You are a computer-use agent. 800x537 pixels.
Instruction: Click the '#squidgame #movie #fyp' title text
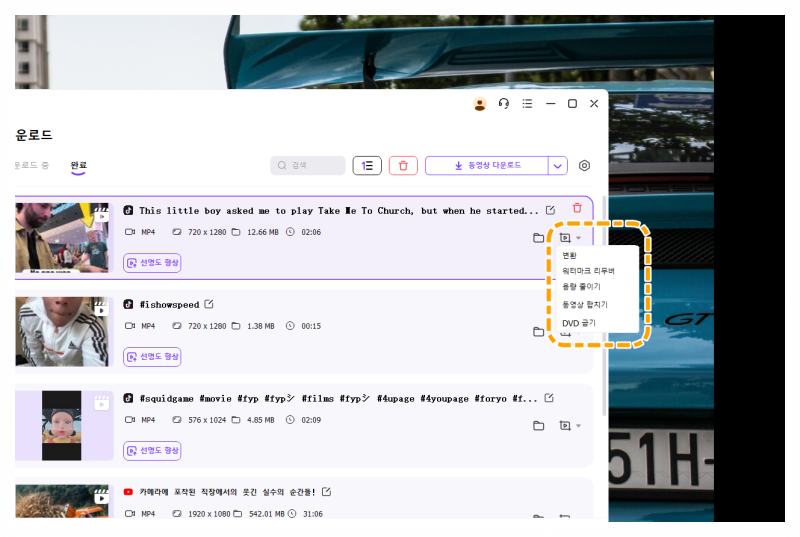338,398
